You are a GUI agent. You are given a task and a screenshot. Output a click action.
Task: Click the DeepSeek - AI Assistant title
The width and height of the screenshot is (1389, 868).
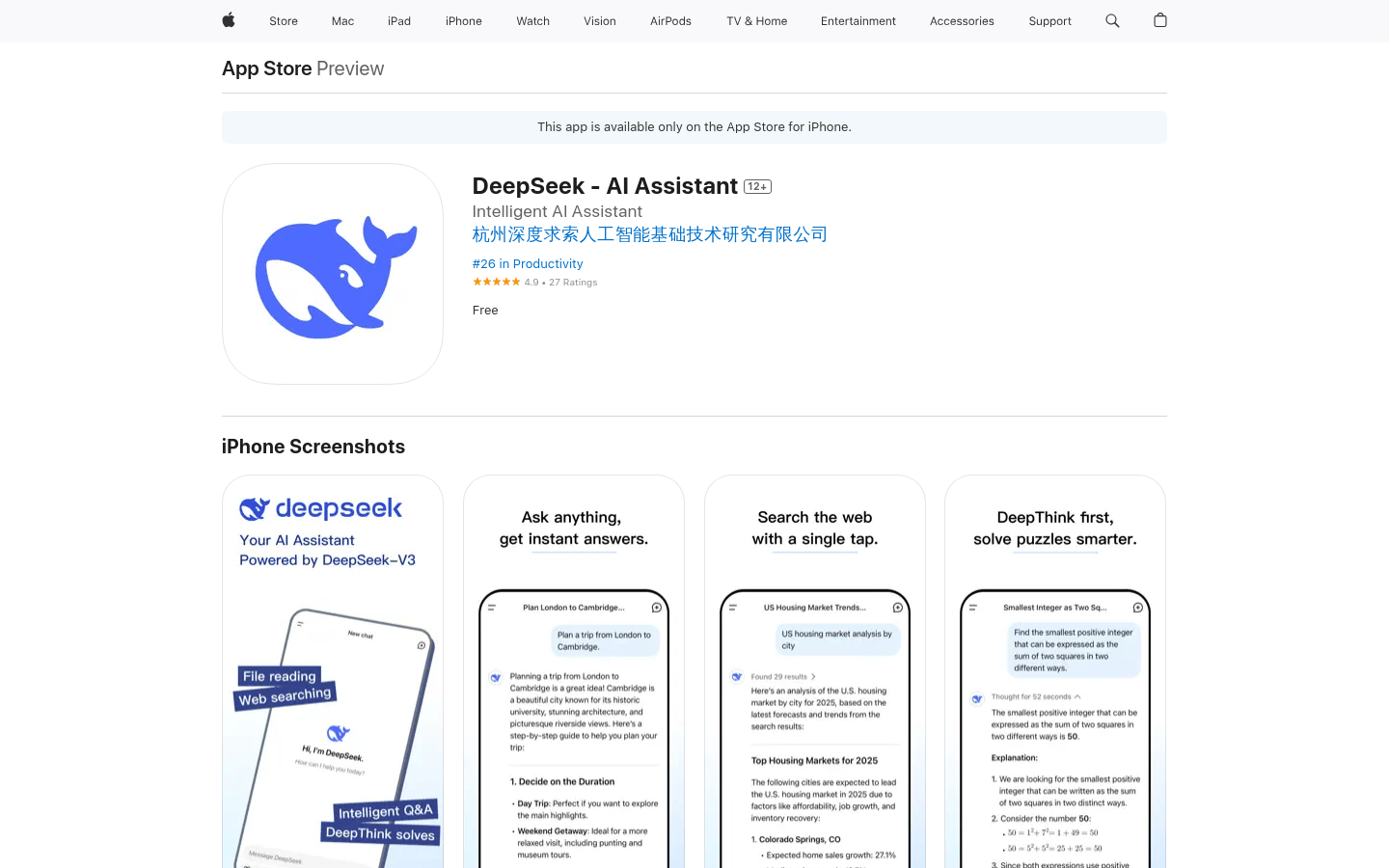(605, 186)
